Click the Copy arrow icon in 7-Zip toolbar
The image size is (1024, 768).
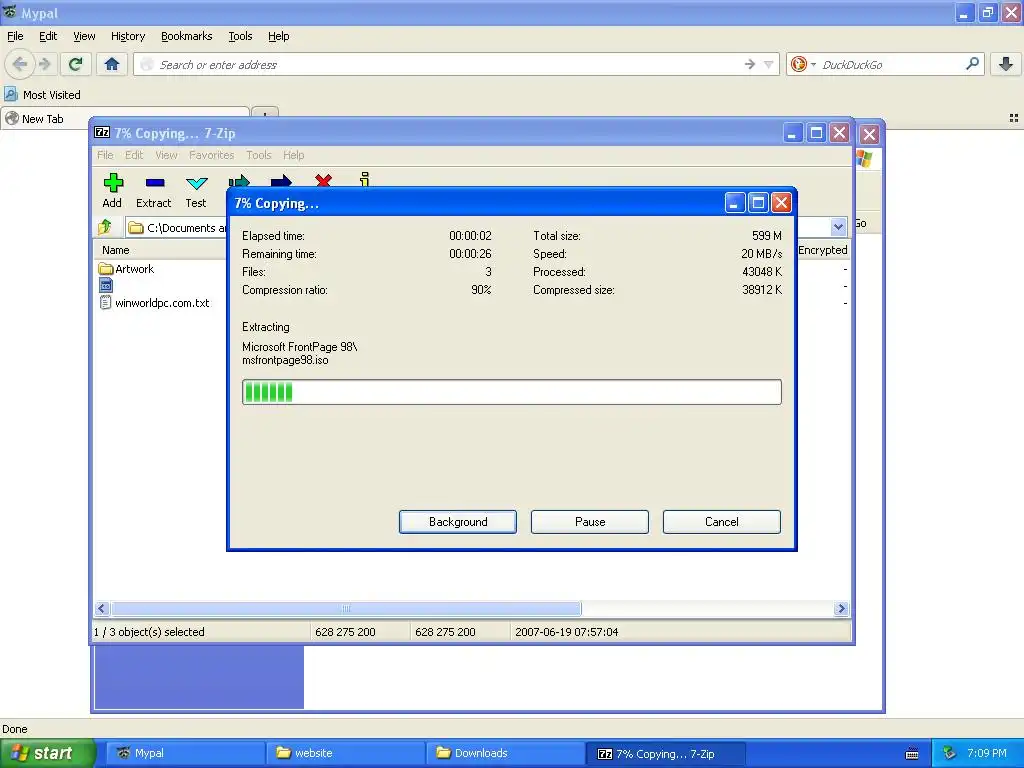coord(240,180)
